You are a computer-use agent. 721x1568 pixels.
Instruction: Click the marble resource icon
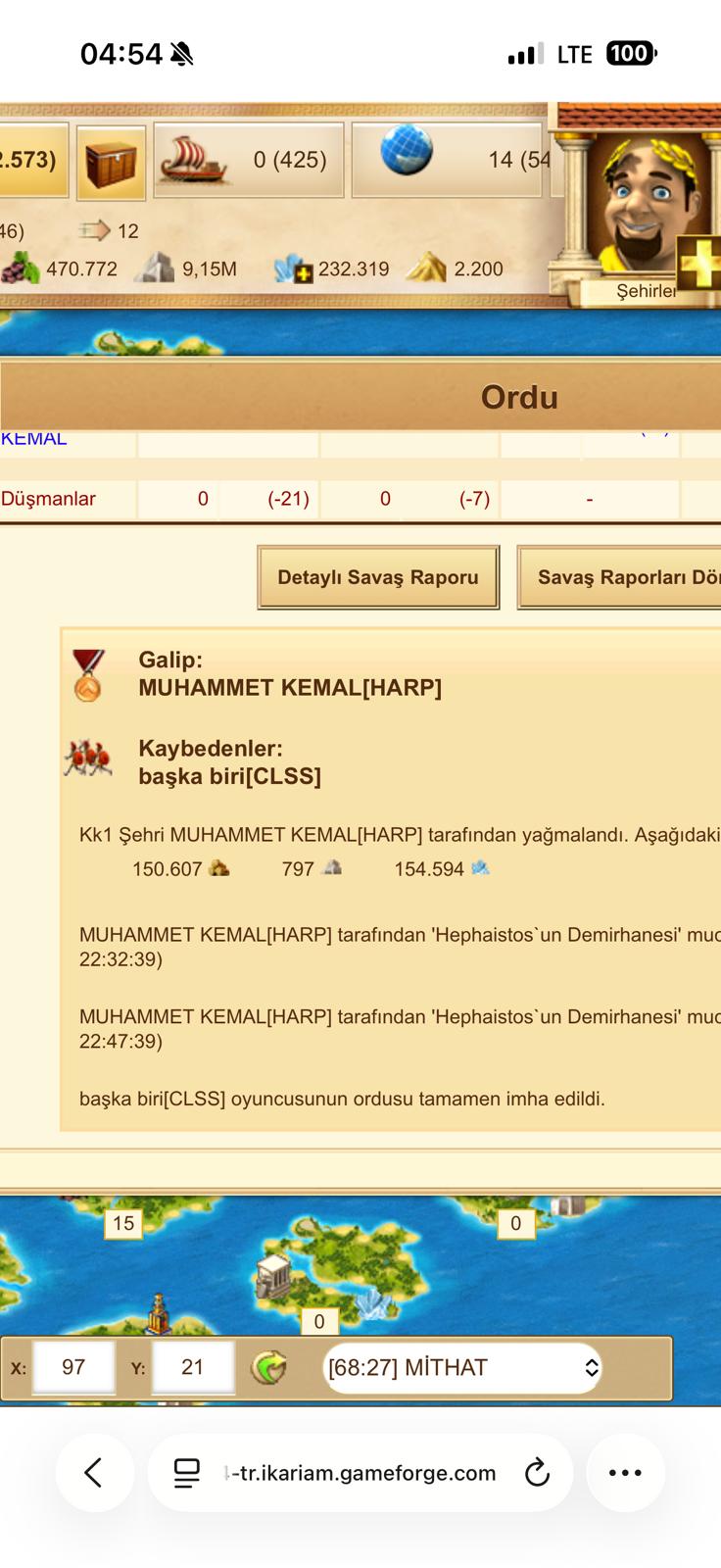tap(153, 268)
